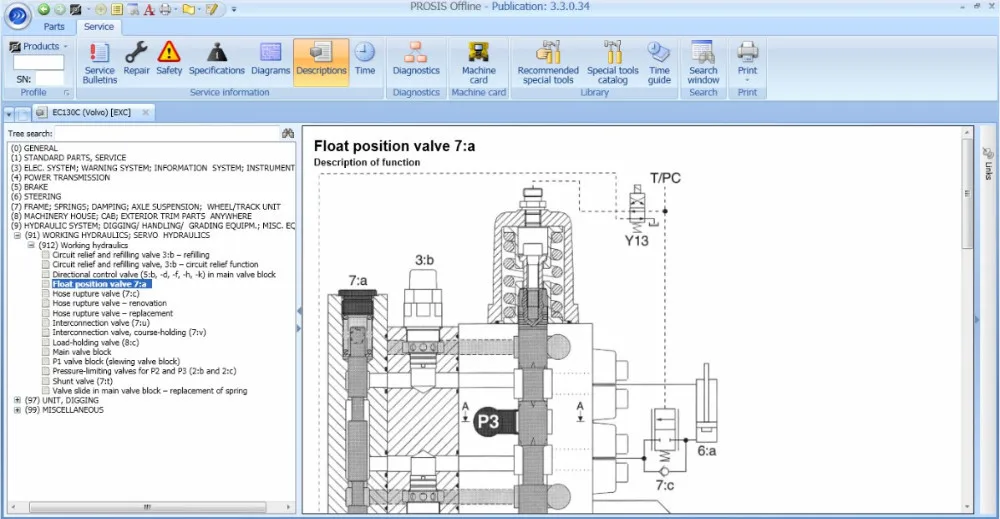The height and width of the screenshot is (519, 1000).
Task: Collapse the (912) Working hydraulics node
Action: click(31, 245)
